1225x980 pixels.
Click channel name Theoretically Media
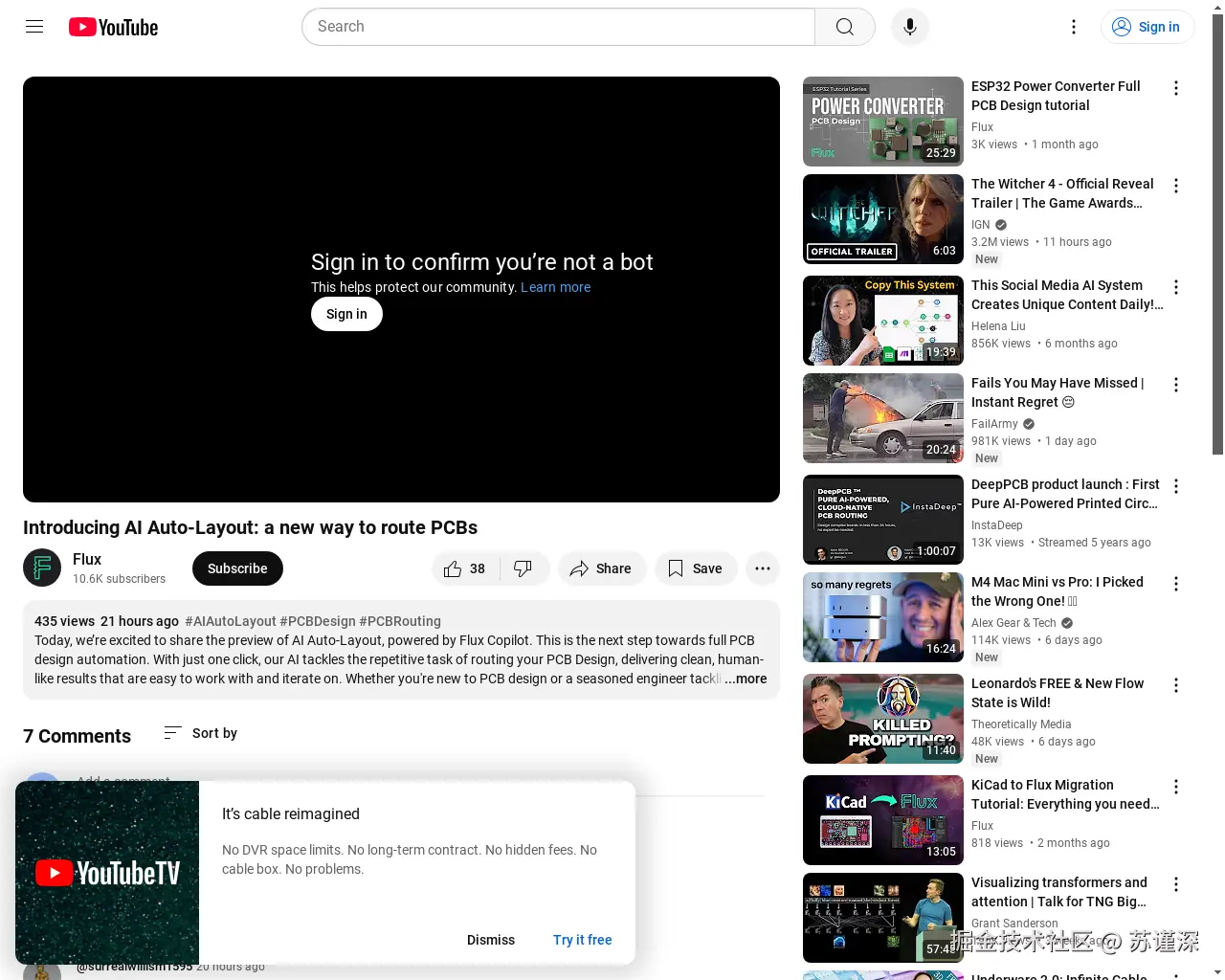coord(1021,724)
